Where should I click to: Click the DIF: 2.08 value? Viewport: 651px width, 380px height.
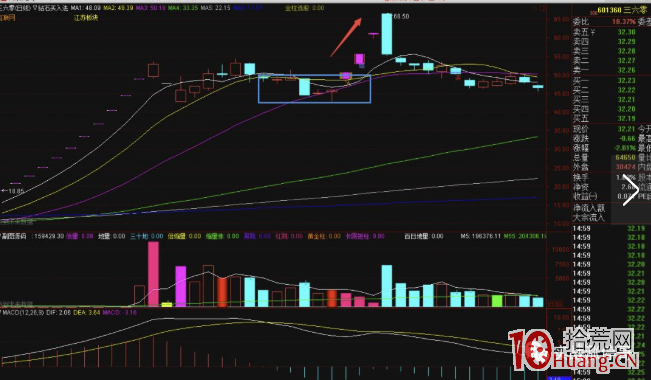point(59,312)
